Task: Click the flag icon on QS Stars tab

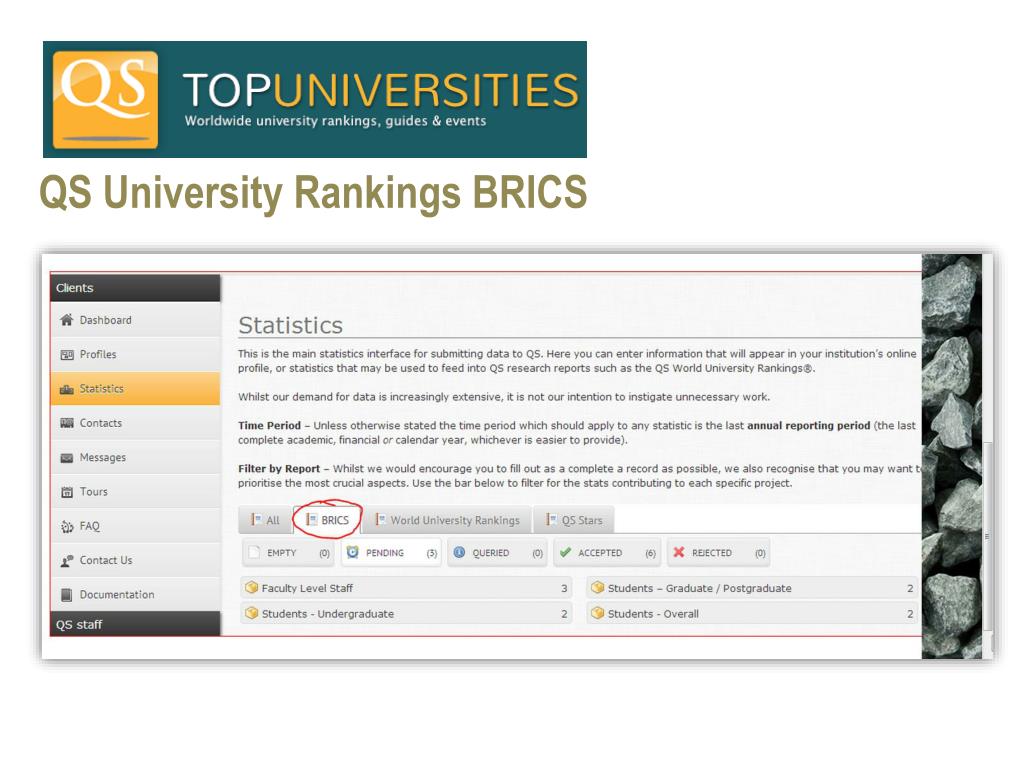Action: click(x=552, y=520)
